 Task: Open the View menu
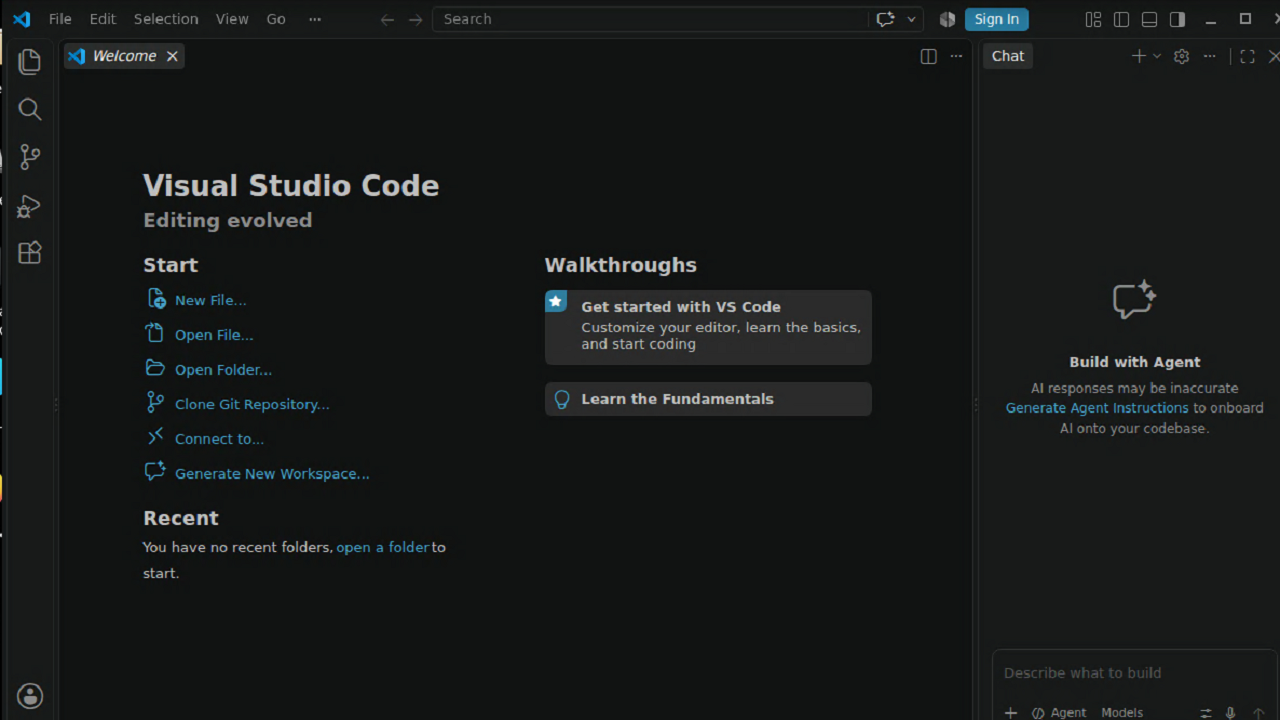[x=232, y=19]
